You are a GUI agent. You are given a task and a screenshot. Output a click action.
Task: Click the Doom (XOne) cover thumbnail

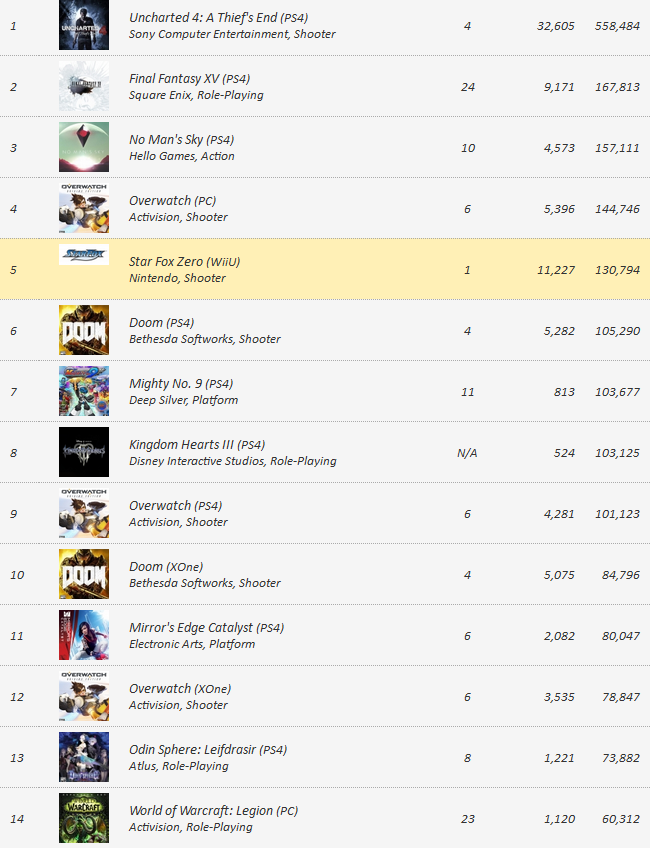click(84, 574)
